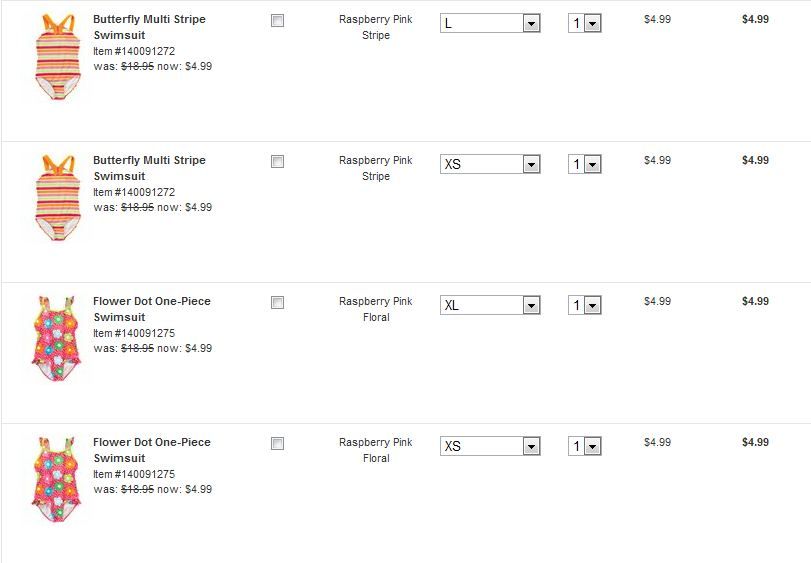This screenshot has height=563, width=811.
Task: Check the box for size L striped swimsuit
Action: 277,21
